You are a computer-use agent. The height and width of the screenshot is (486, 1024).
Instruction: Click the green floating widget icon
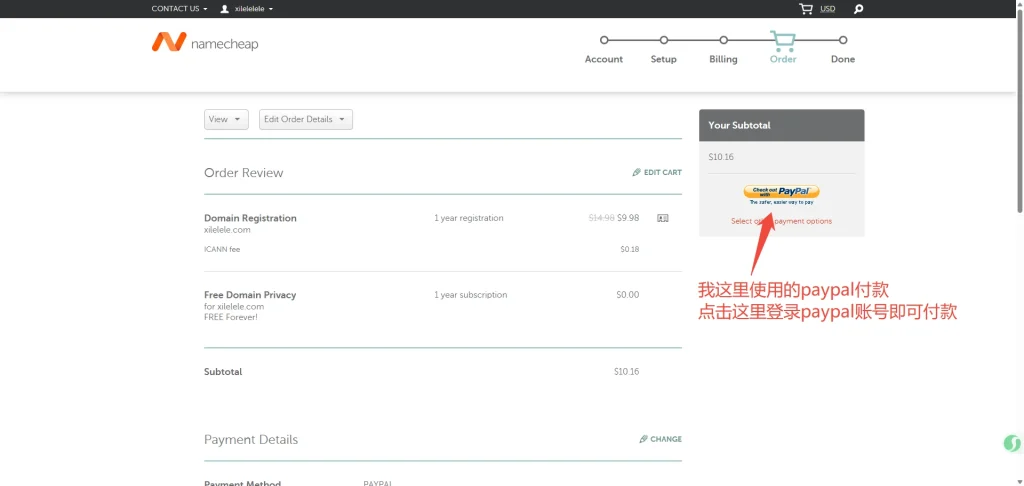coord(1012,444)
